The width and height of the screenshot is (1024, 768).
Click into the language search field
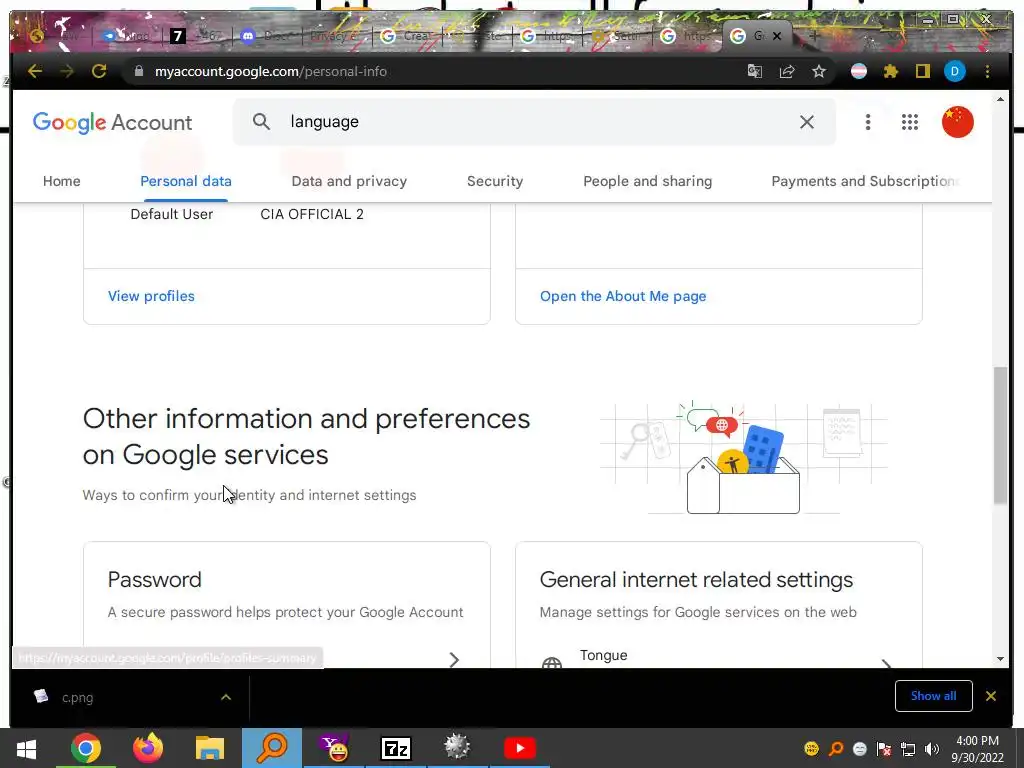[x=536, y=121]
